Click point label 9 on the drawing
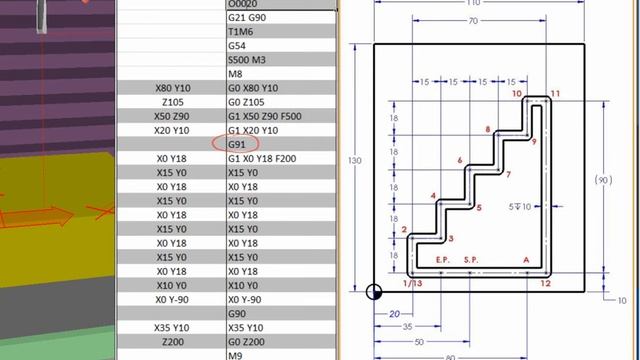640x360 pixels. 534,142
